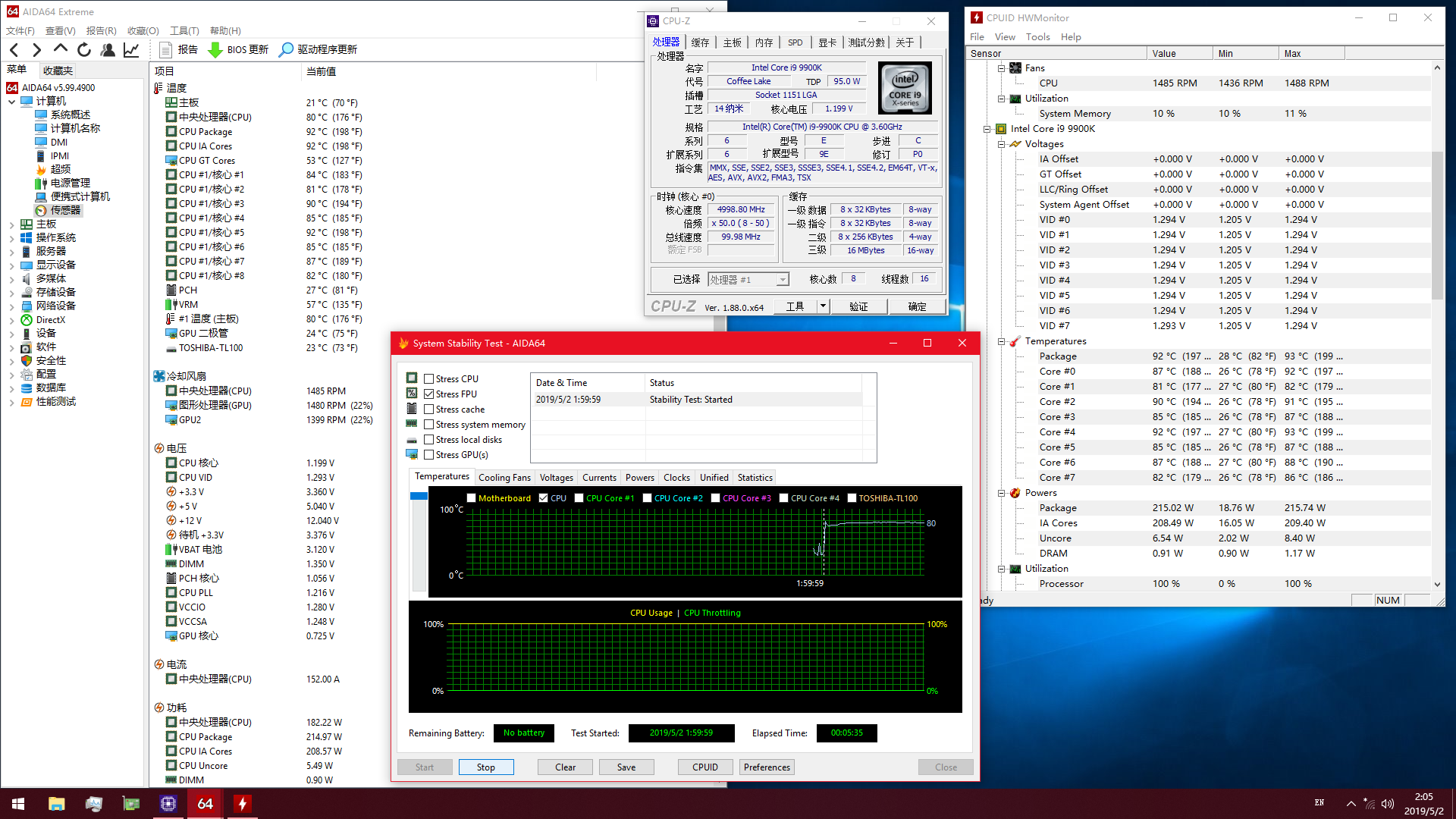Viewport: 1456px width, 819px height.
Task: Click the Preferences button in stability test
Action: pyautogui.click(x=767, y=767)
